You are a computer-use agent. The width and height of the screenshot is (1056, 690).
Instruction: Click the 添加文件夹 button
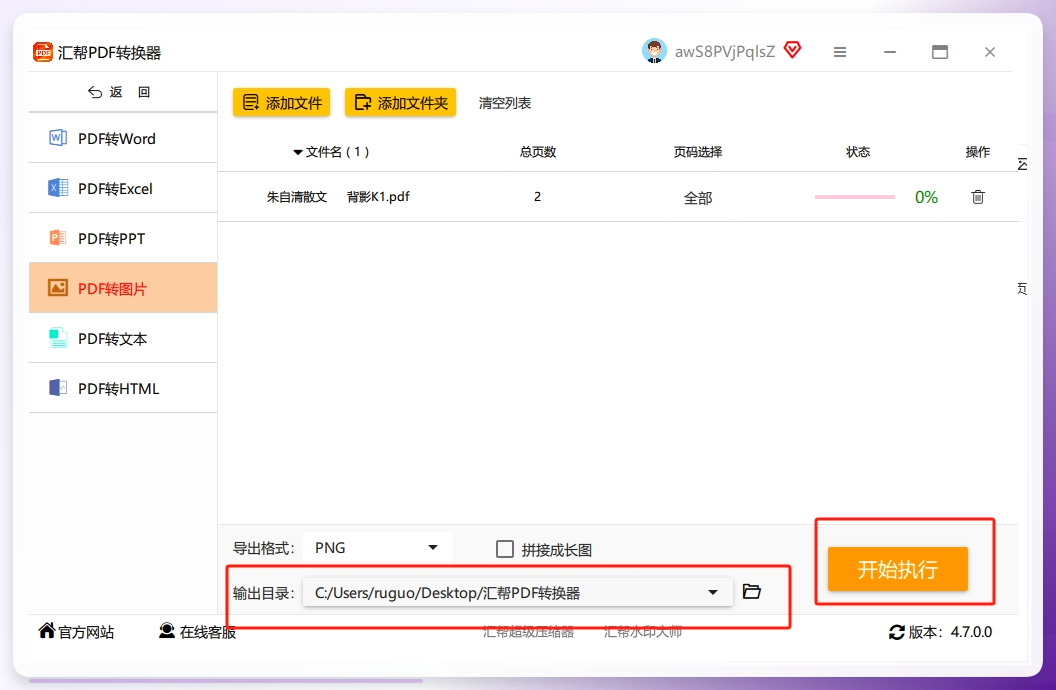pos(401,103)
